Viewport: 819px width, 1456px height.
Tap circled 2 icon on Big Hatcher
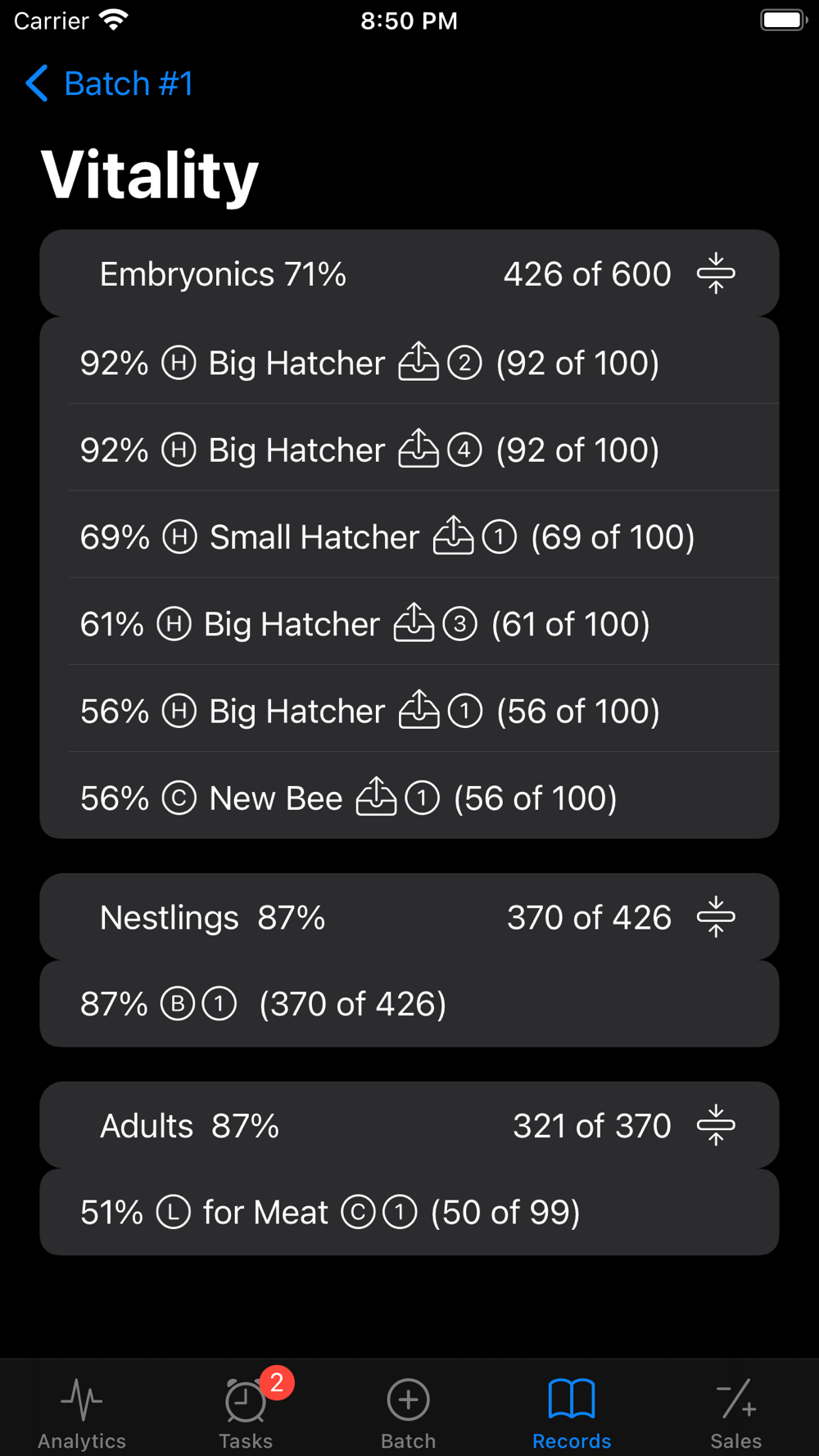click(x=464, y=363)
